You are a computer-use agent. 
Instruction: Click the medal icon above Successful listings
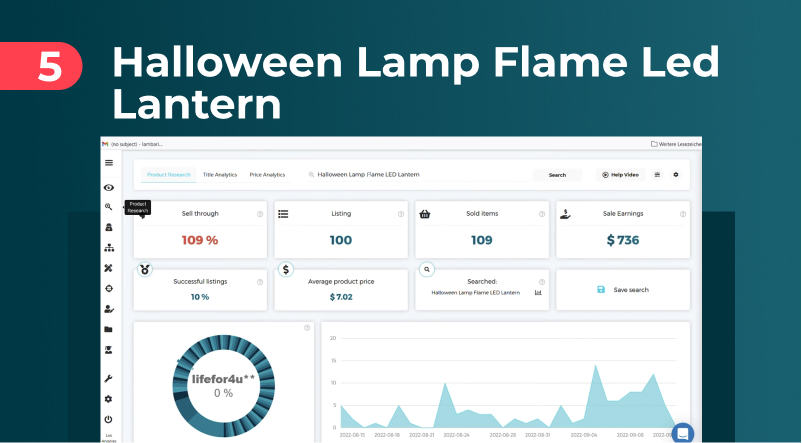tap(145, 269)
